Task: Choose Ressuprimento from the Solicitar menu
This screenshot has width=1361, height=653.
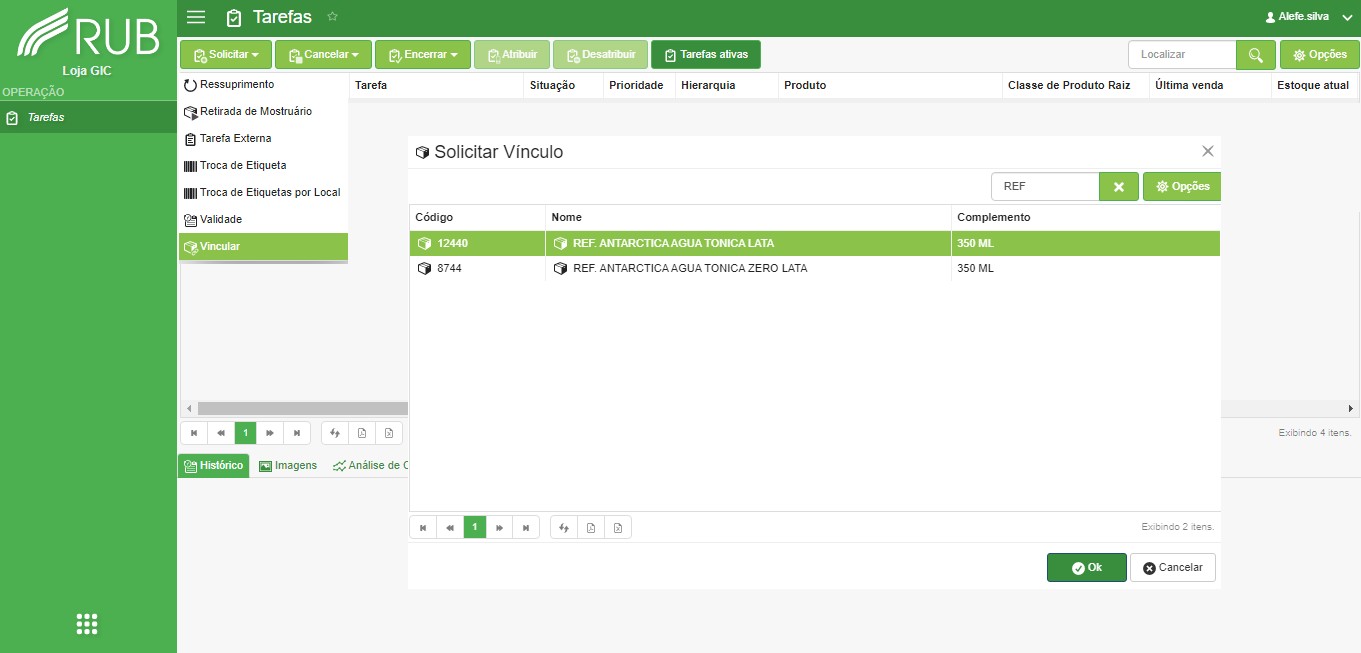Action: coord(263,85)
